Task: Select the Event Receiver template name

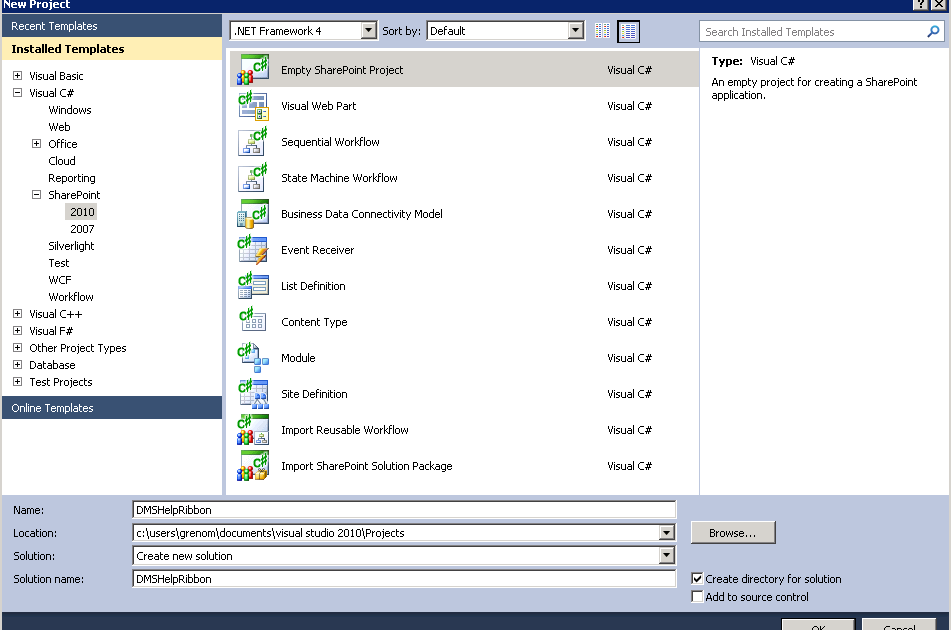Action: pos(317,250)
